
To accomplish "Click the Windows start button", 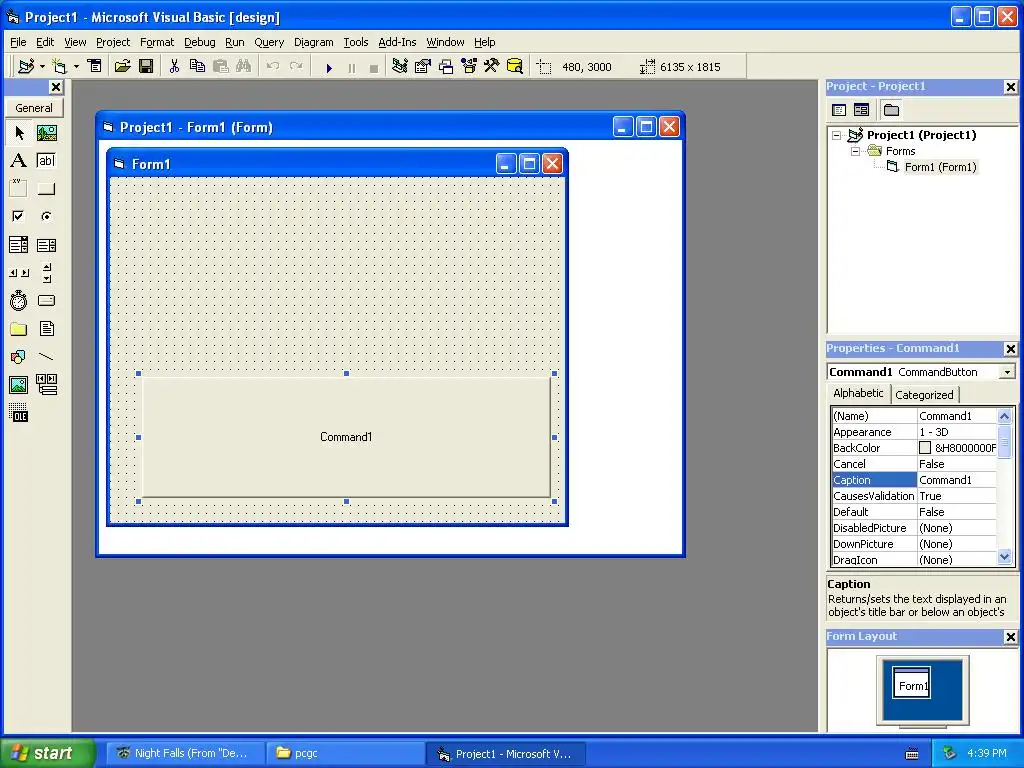I will click(48, 753).
